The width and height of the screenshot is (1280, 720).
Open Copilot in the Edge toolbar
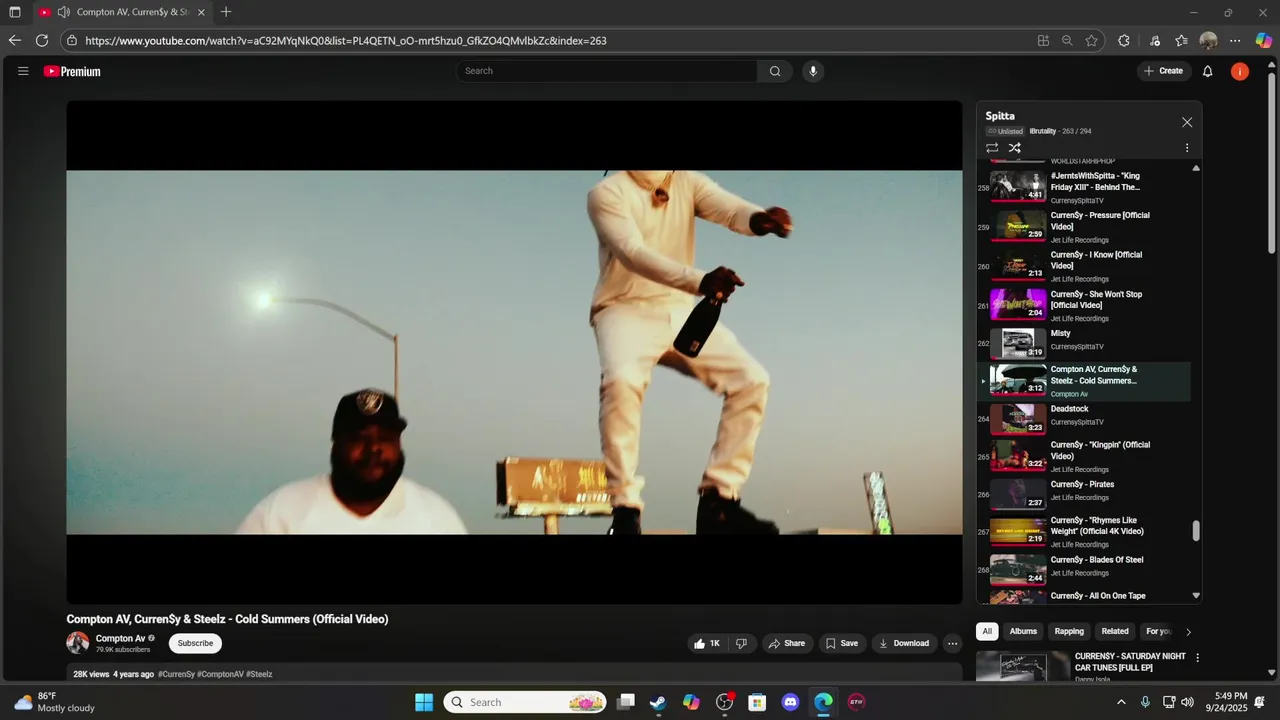pyautogui.click(x=1264, y=41)
